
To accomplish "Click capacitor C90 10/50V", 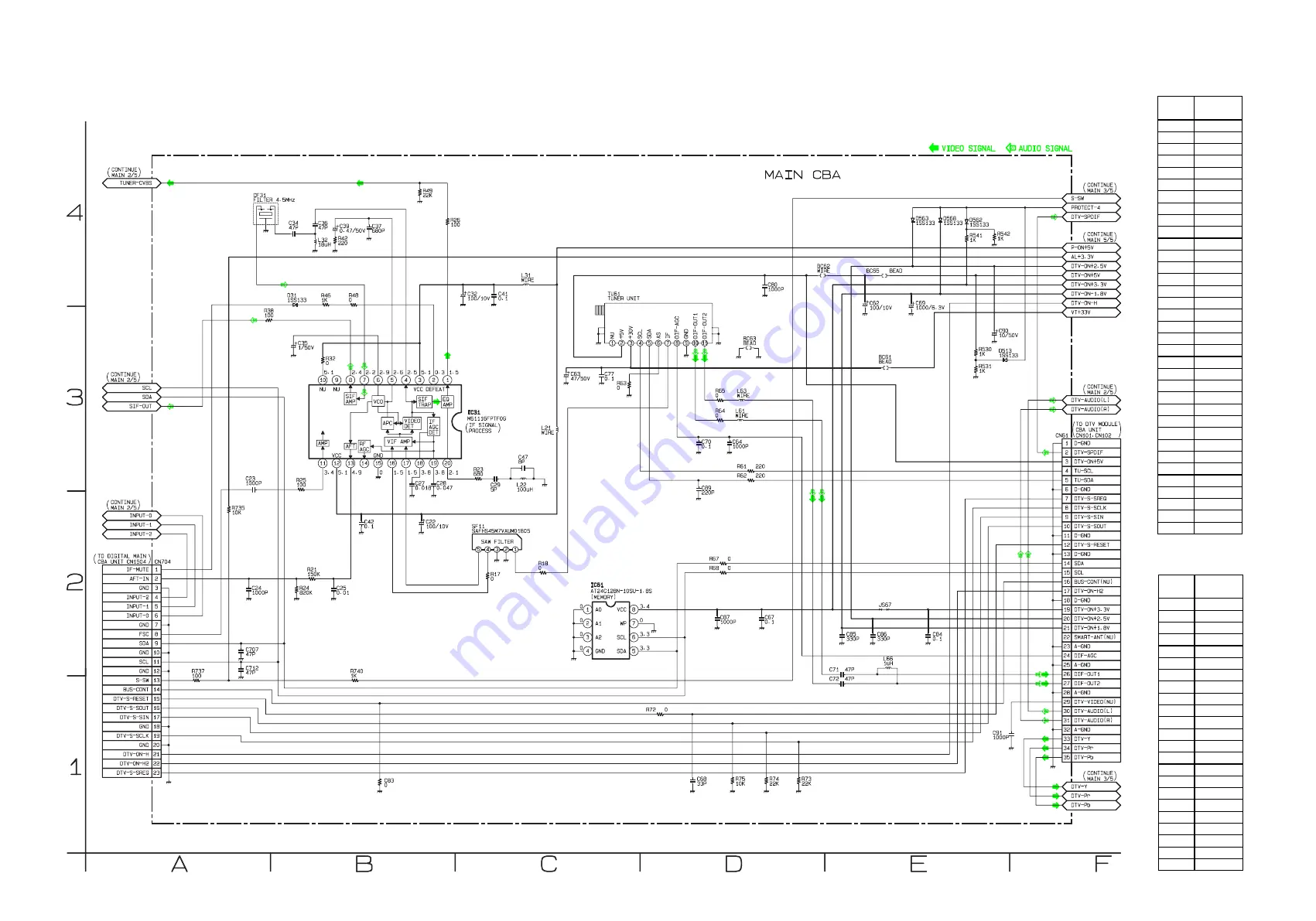I will click(x=1006, y=333).
